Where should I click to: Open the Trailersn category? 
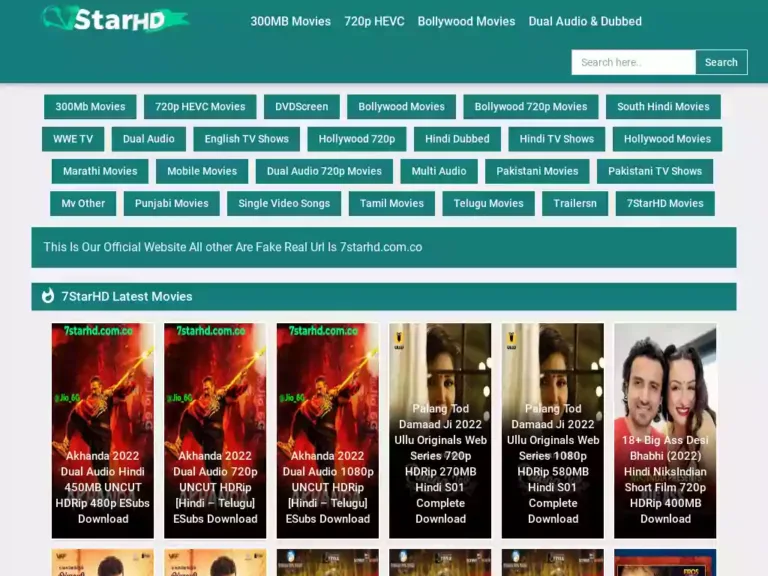pyautogui.click(x=575, y=204)
